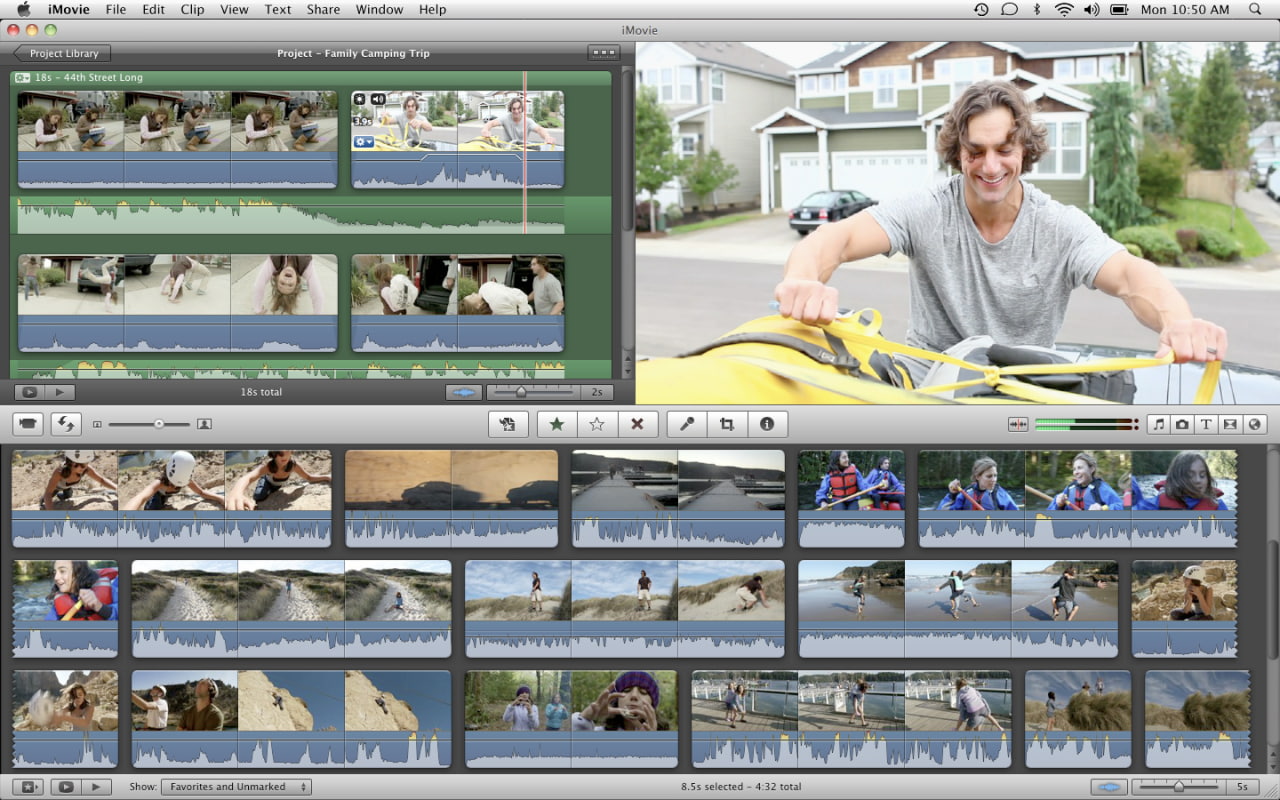
Task: Open the camera import window
Action: tap(28, 424)
